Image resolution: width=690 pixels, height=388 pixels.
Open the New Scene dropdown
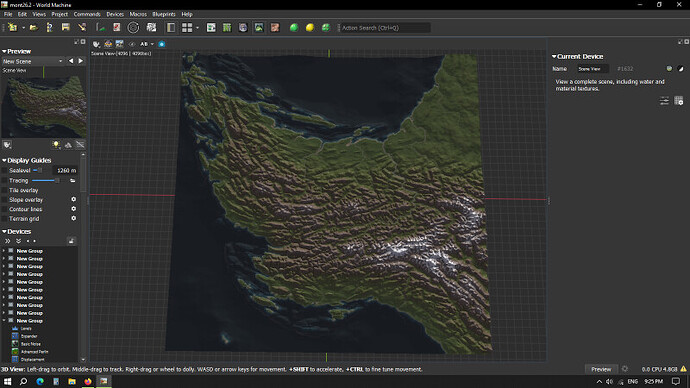pos(33,61)
